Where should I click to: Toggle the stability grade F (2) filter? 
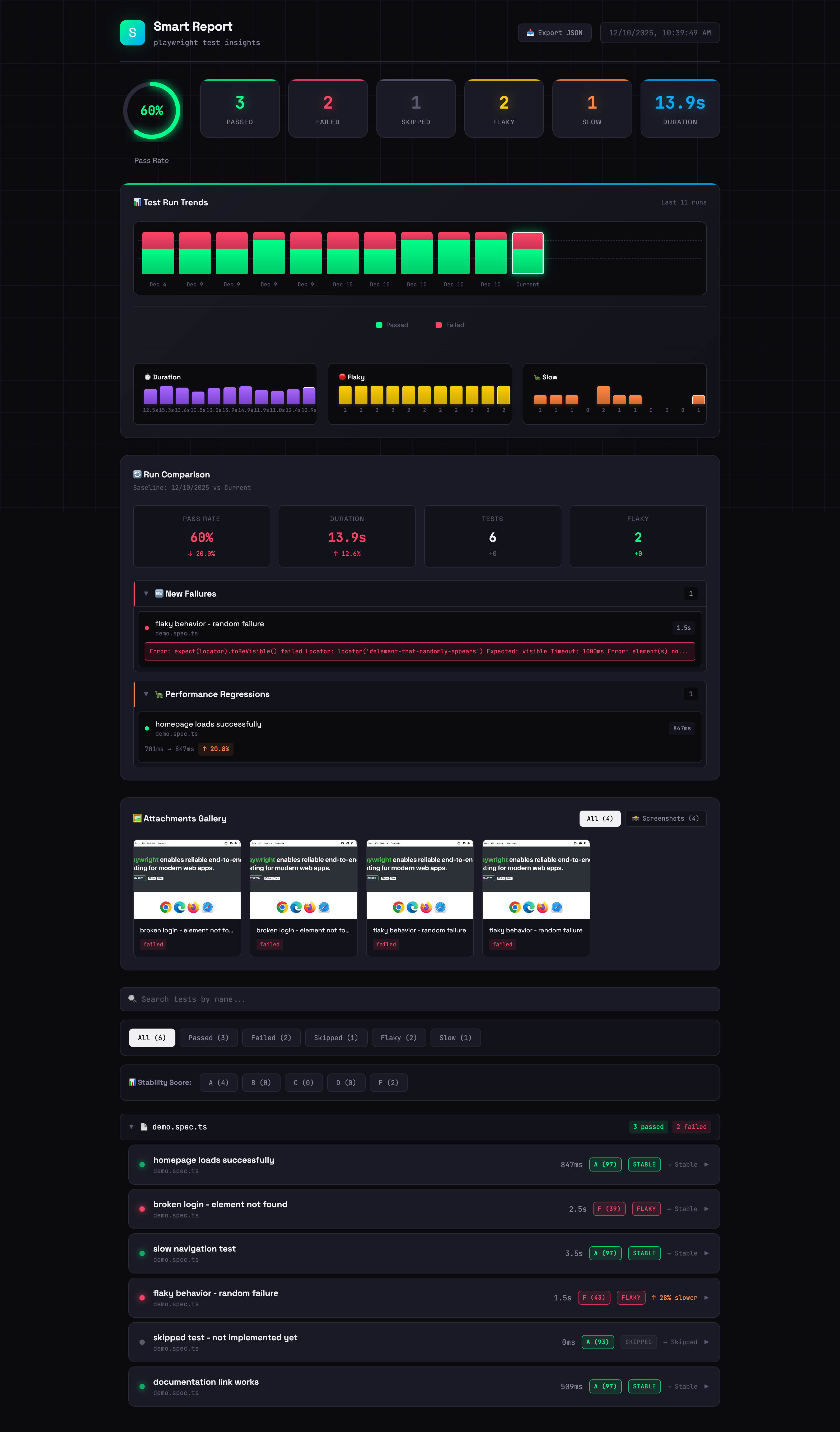pyautogui.click(x=388, y=1082)
